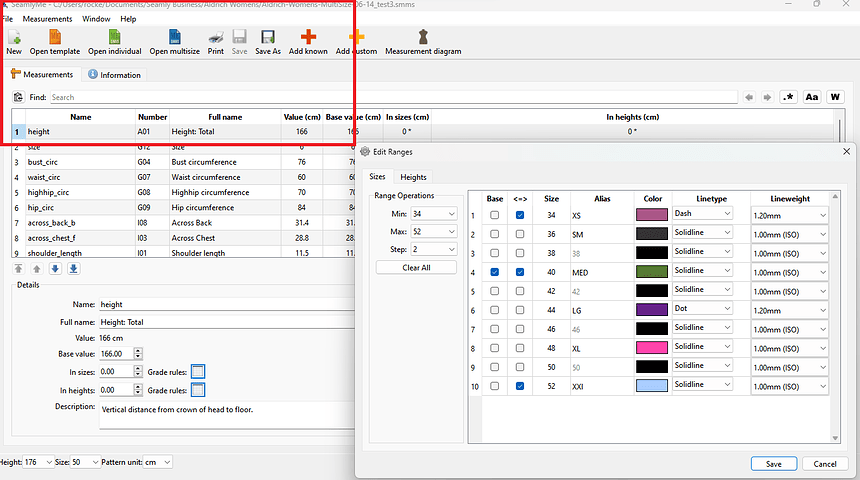Enable the Base checkbox for size 44
860x480 pixels.
tap(494, 310)
